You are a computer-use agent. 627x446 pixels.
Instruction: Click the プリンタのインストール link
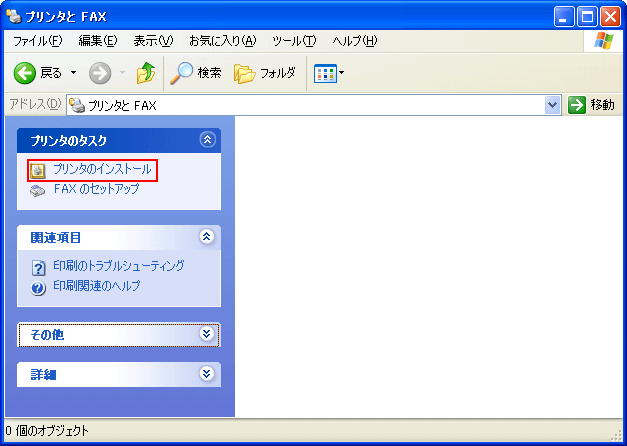(x=102, y=169)
